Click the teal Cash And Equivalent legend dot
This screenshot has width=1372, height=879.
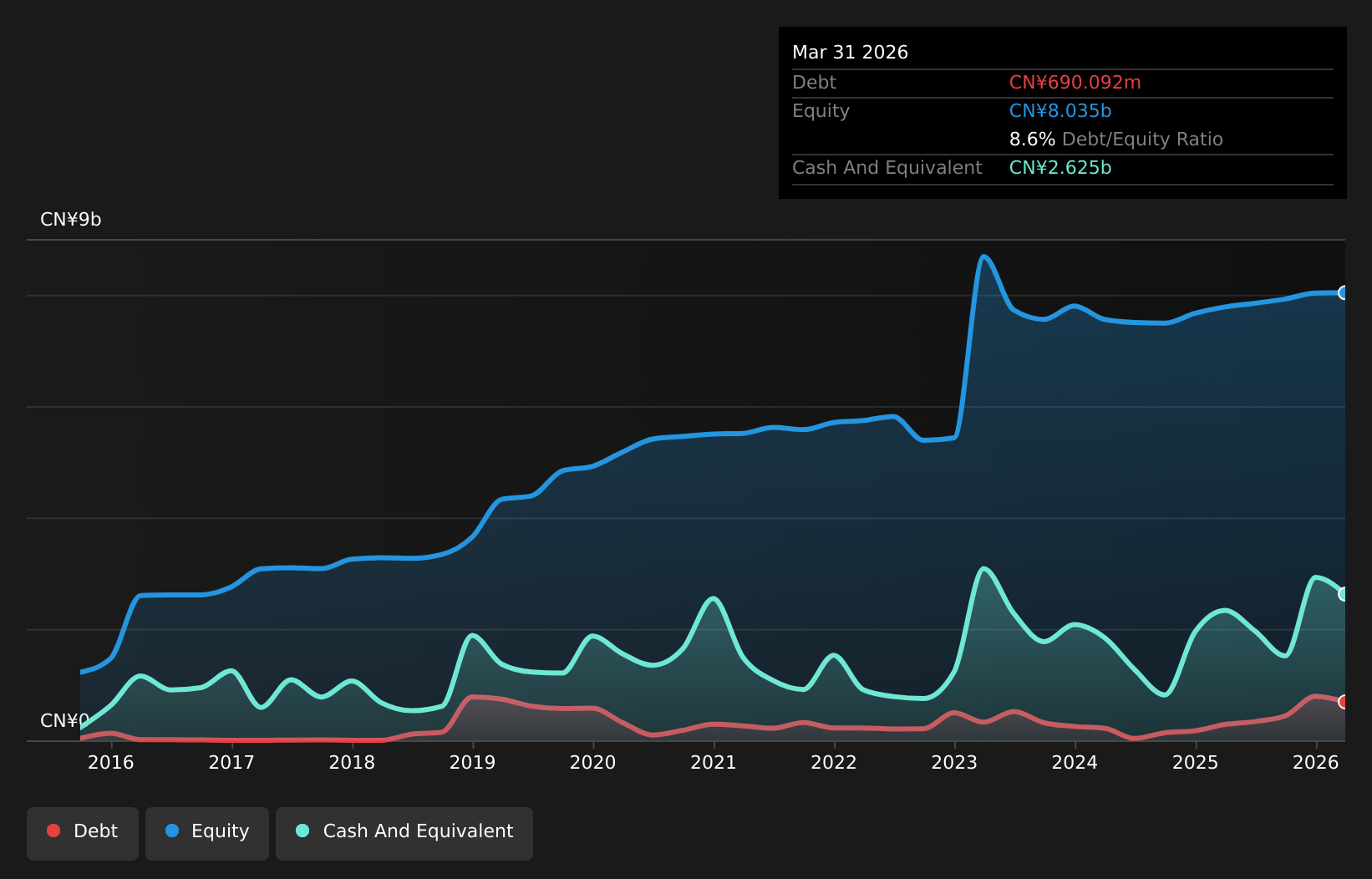[302, 831]
